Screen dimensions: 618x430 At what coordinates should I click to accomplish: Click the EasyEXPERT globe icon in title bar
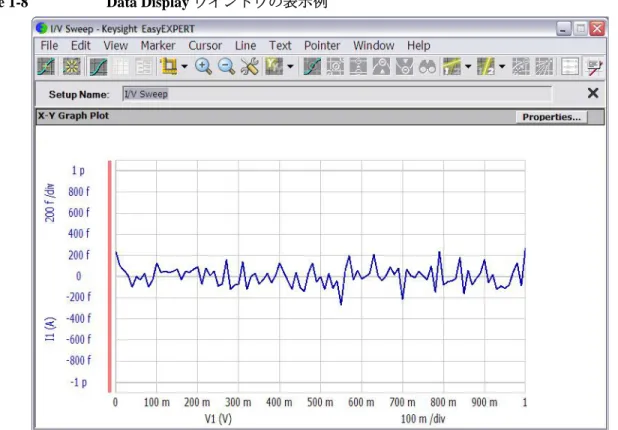(41, 28)
